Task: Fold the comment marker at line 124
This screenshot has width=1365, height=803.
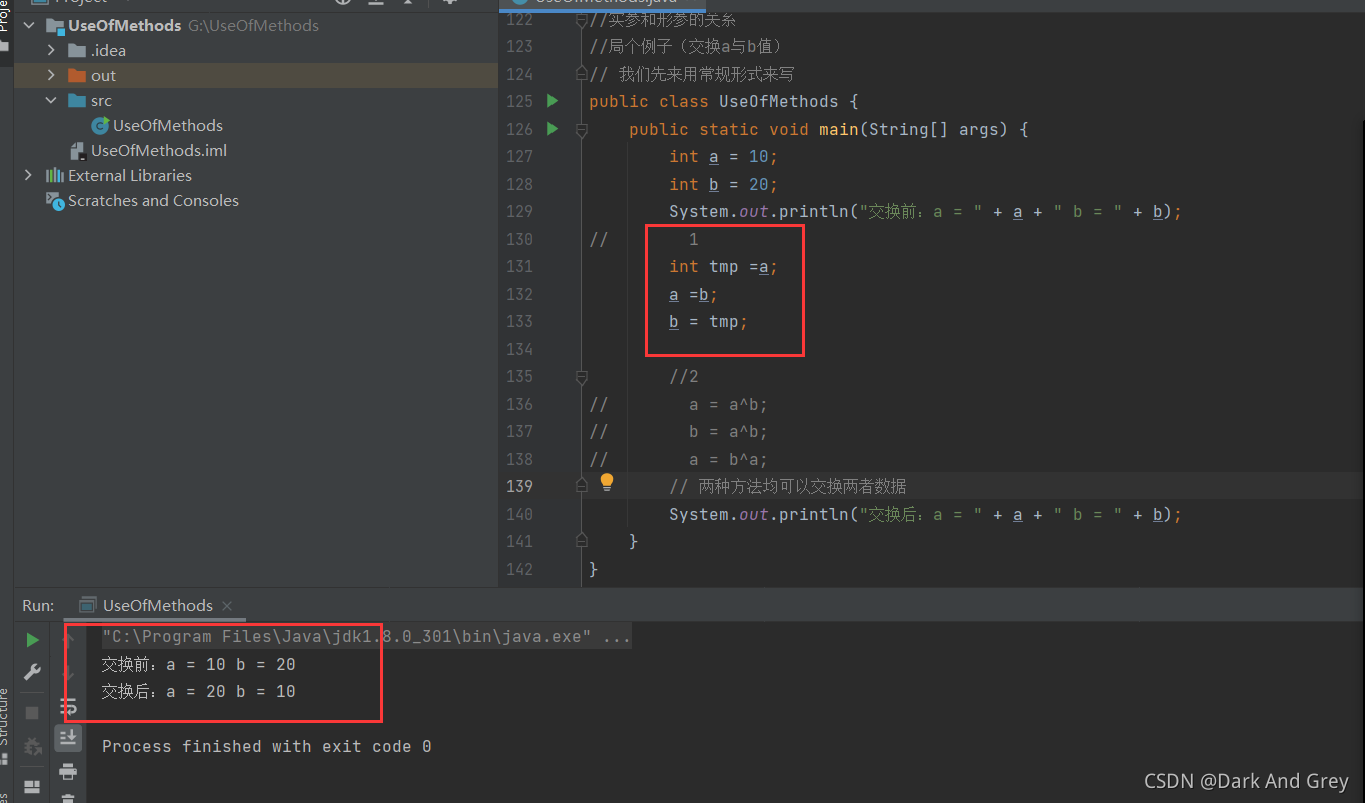Action: point(582,73)
